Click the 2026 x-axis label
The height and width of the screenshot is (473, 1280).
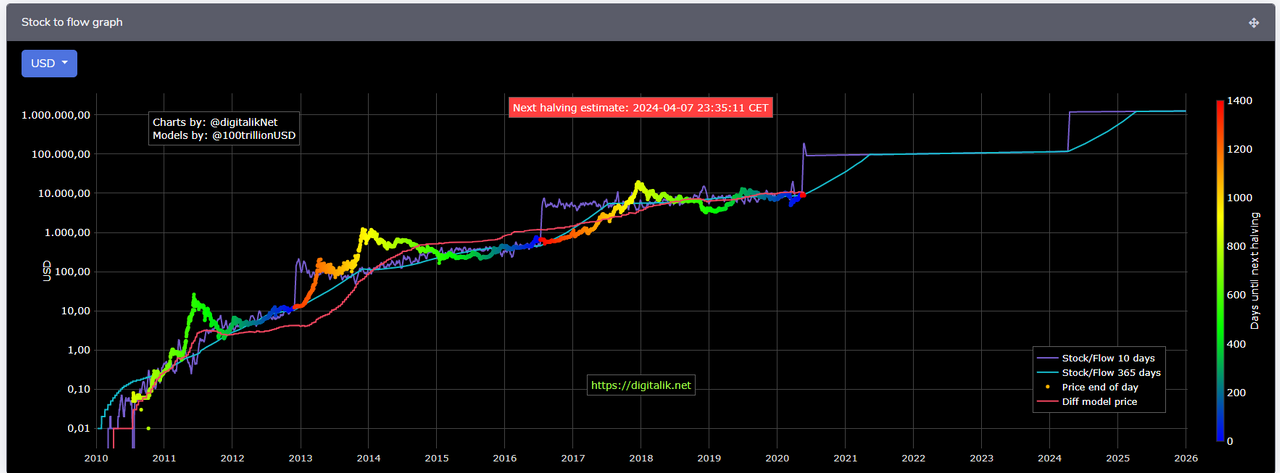(x=1185, y=458)
